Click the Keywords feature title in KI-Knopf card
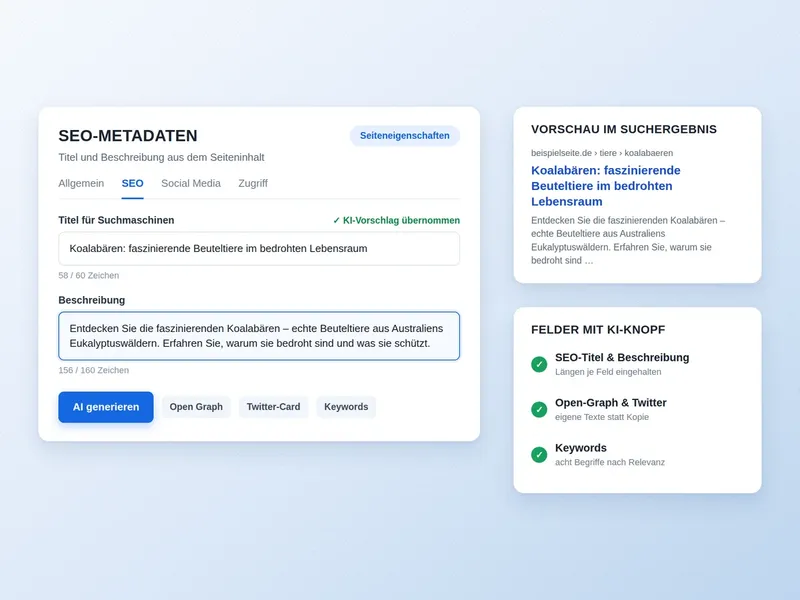The width and height of the screenshot is (800, 600). pyautogui.click(x=581, y=448)
